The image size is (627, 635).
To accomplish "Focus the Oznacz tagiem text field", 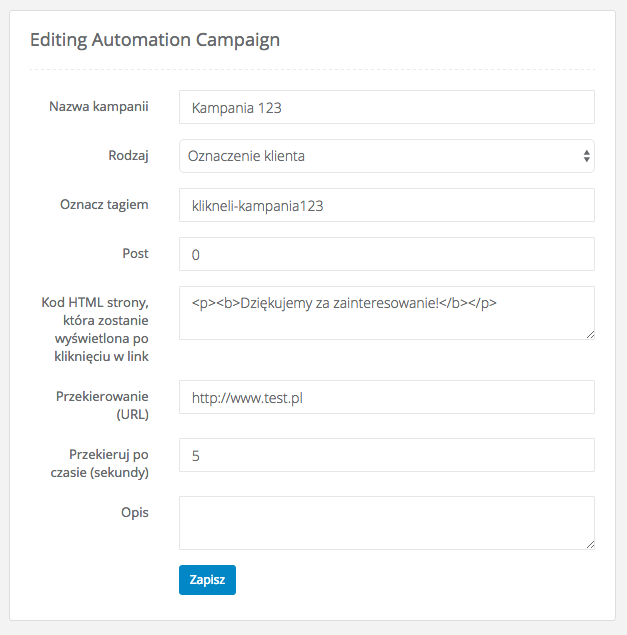I will (387, 205).
